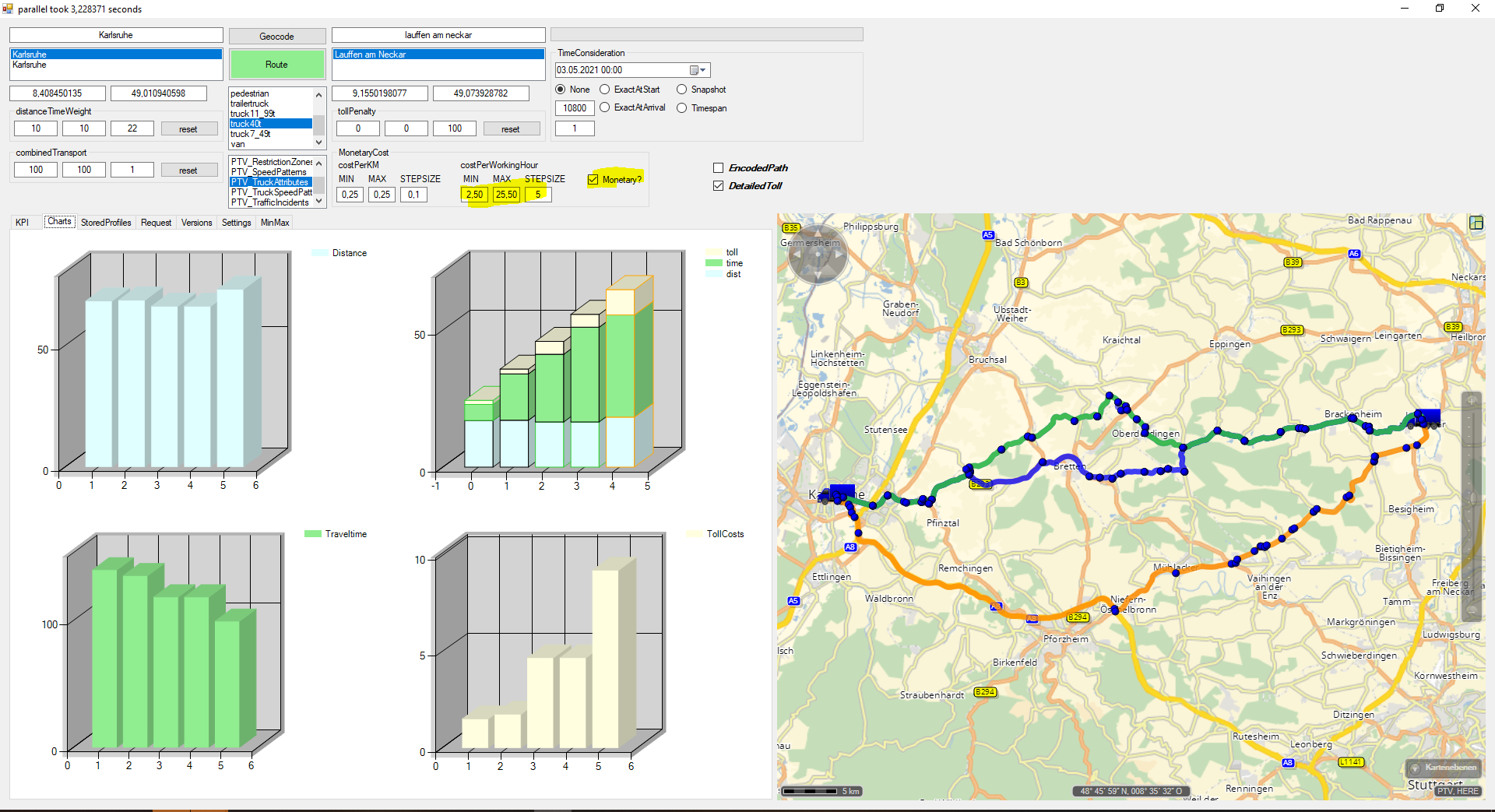Click the zoom-out minus on map slider
This screenshot has width=1495, height=812.
(1472, 610)
